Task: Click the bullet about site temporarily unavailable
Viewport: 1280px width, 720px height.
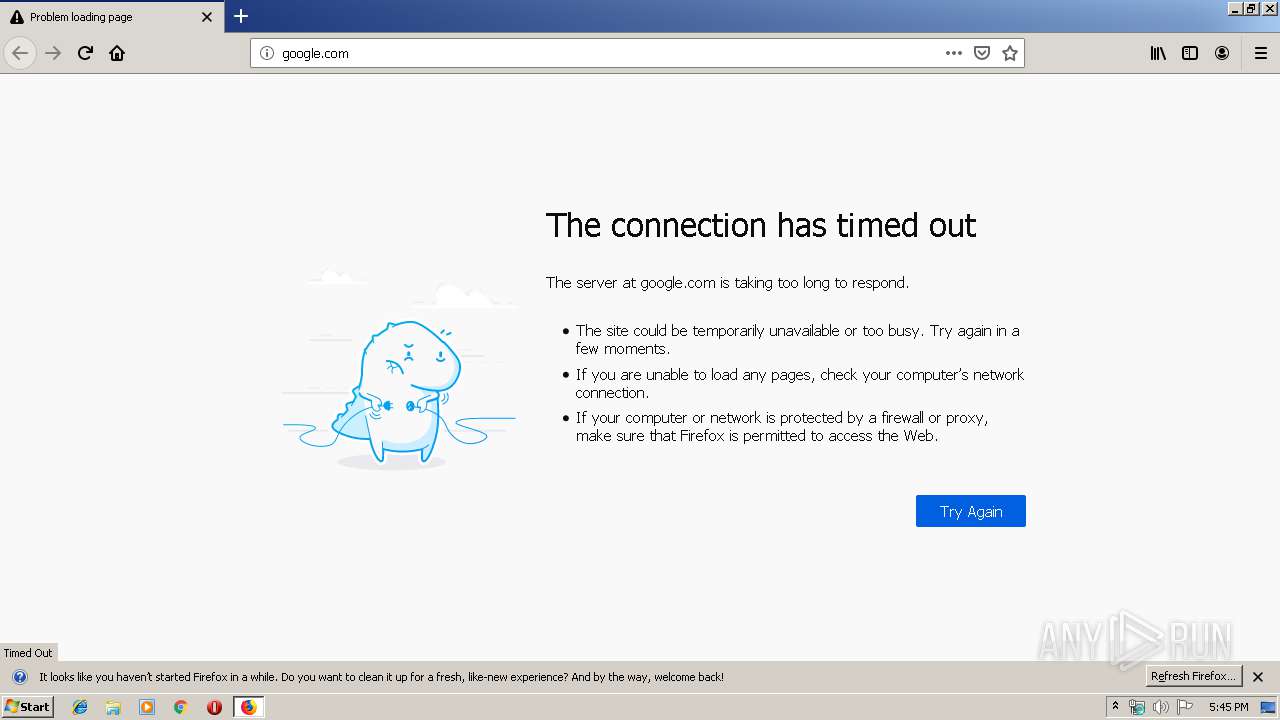Action: pyautogui.click(x=798, y=340)
